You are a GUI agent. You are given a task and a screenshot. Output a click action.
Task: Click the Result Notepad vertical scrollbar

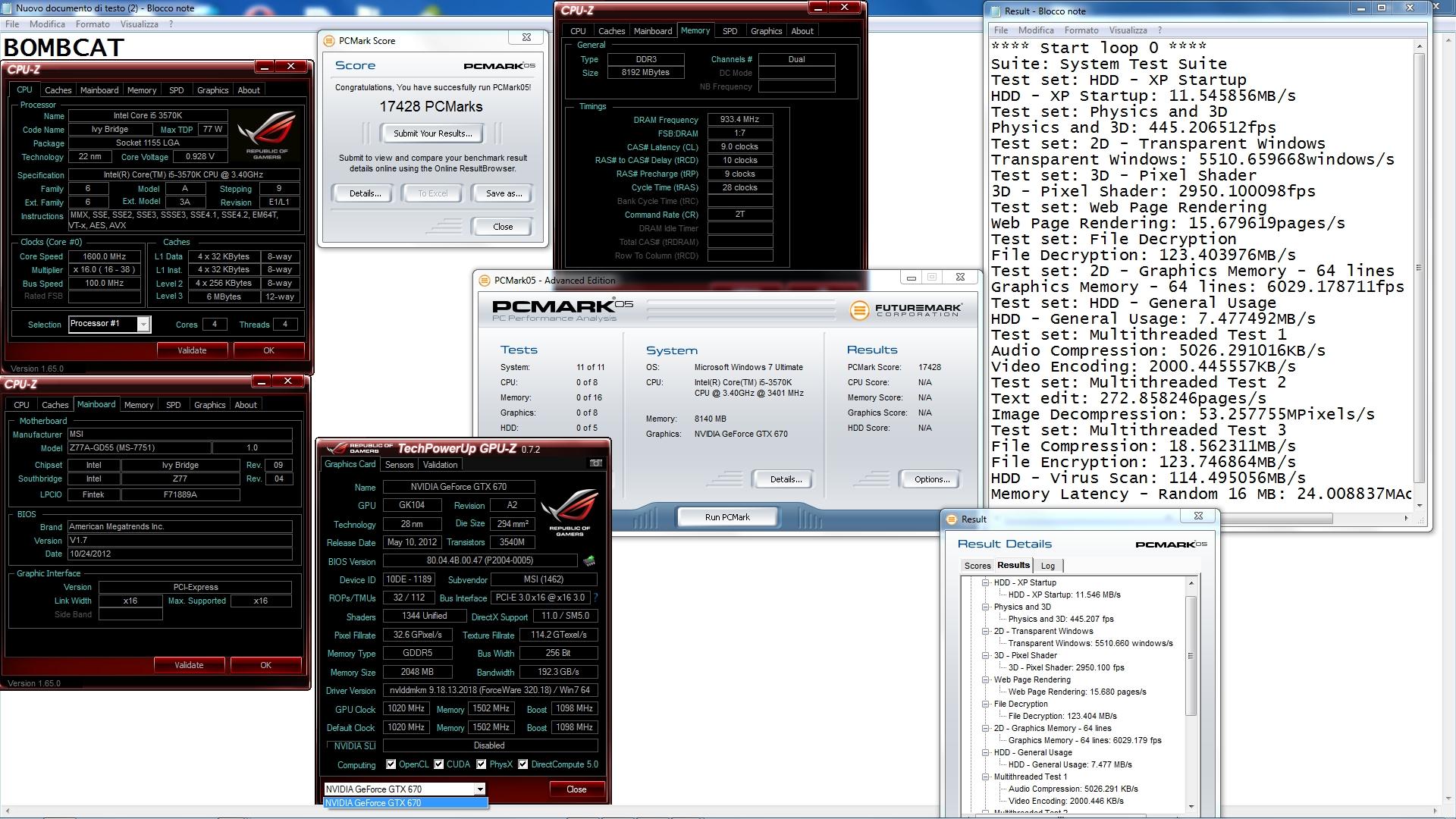[1419, 268]
